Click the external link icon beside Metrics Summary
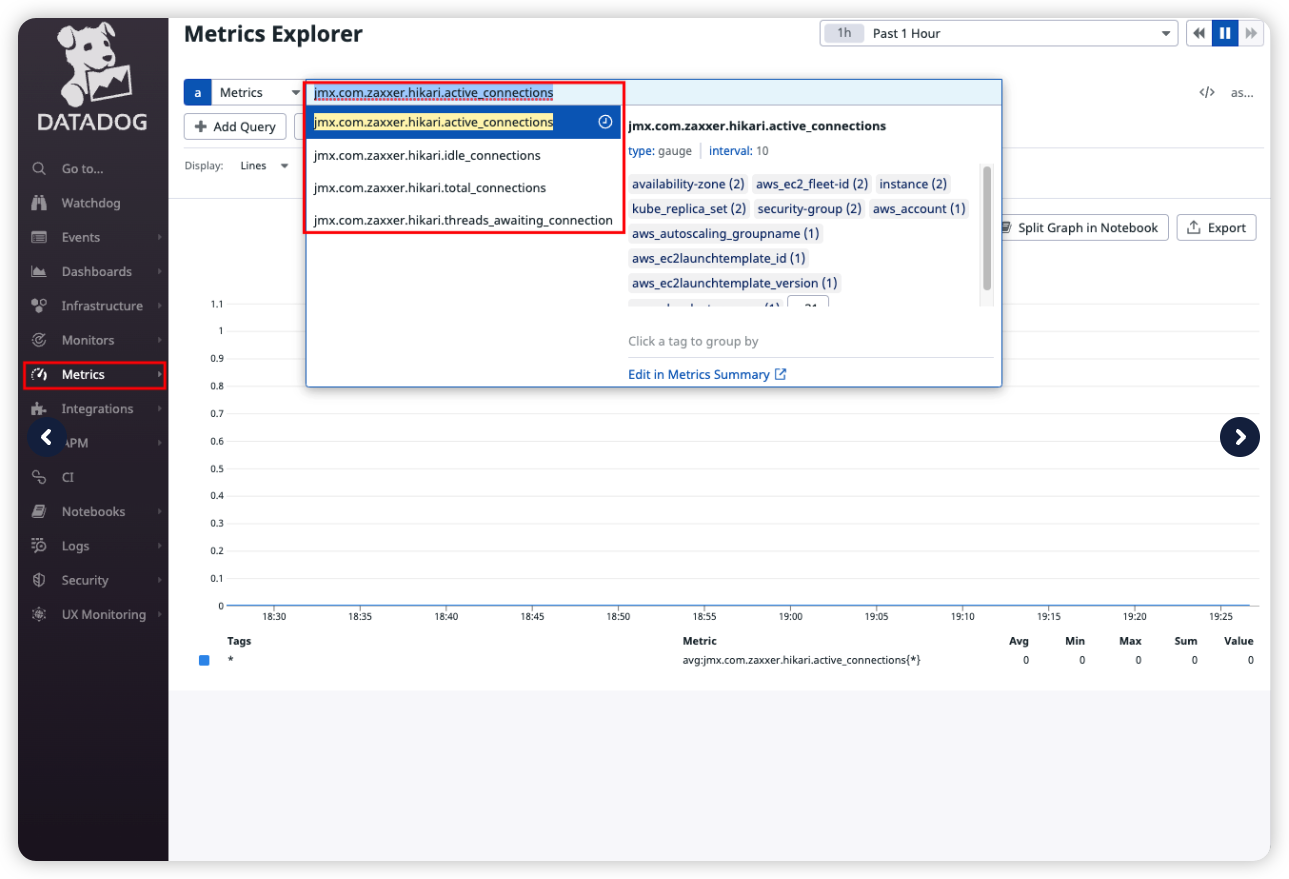 click(781, 374)
